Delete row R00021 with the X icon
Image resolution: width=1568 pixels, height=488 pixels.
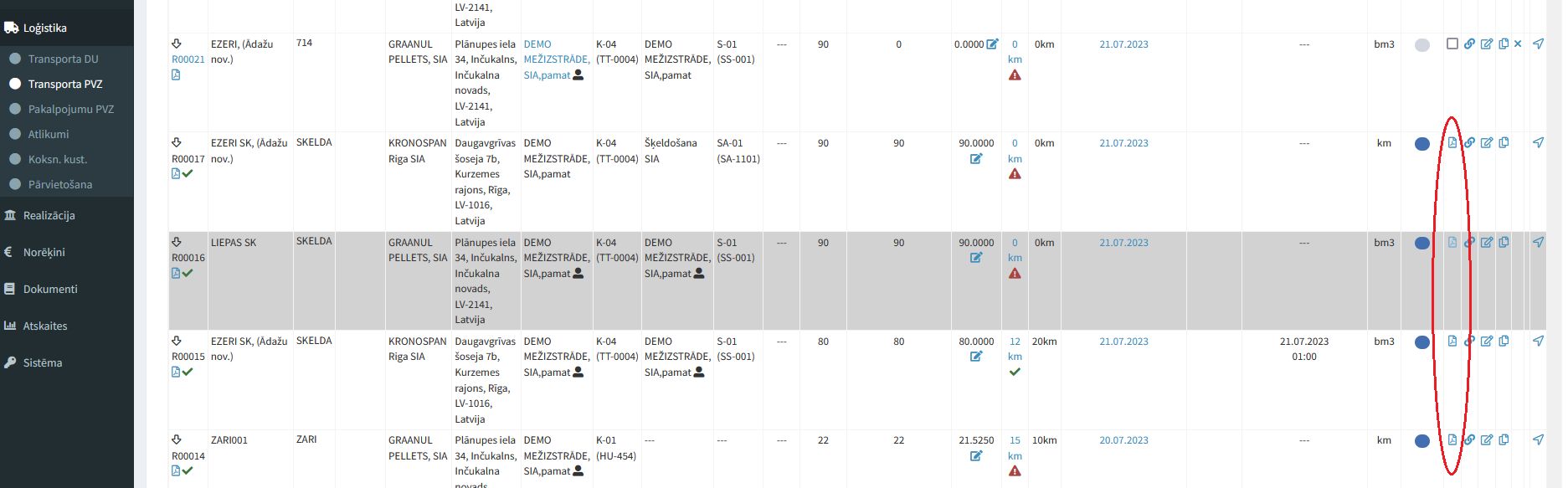click(x=1518, y=44)
